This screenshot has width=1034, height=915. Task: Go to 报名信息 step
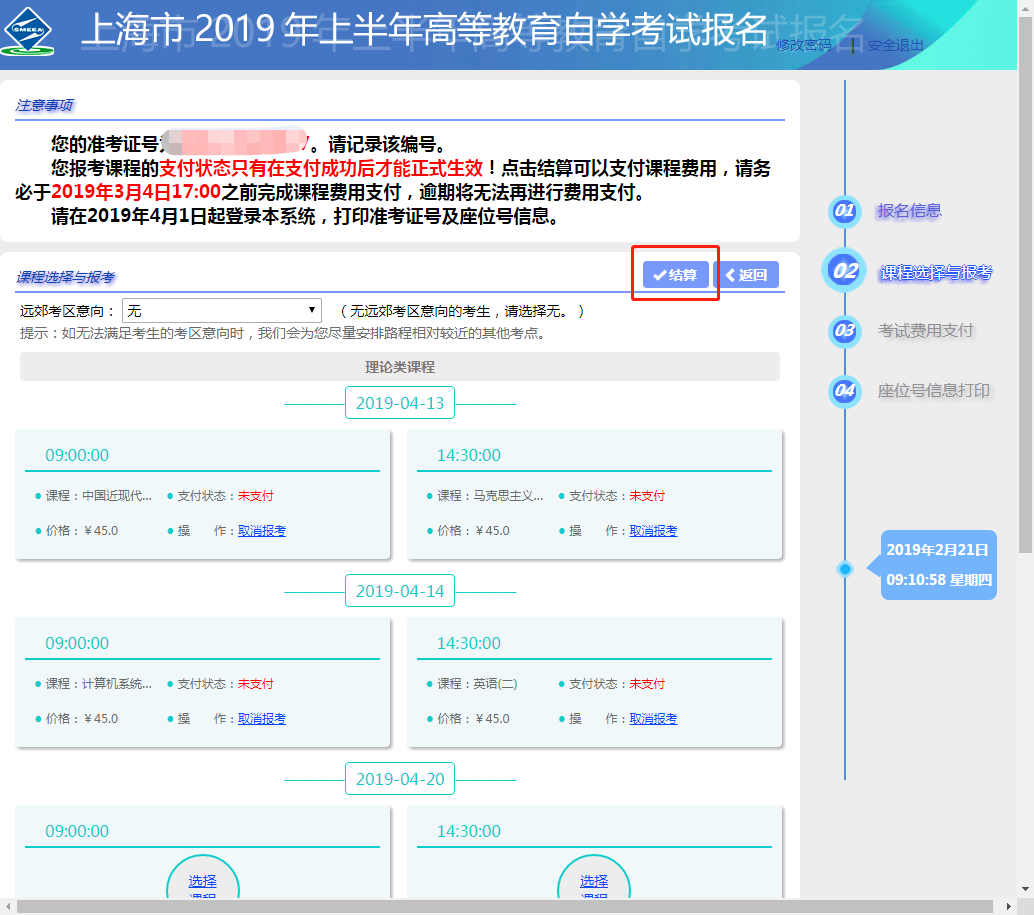909,211
